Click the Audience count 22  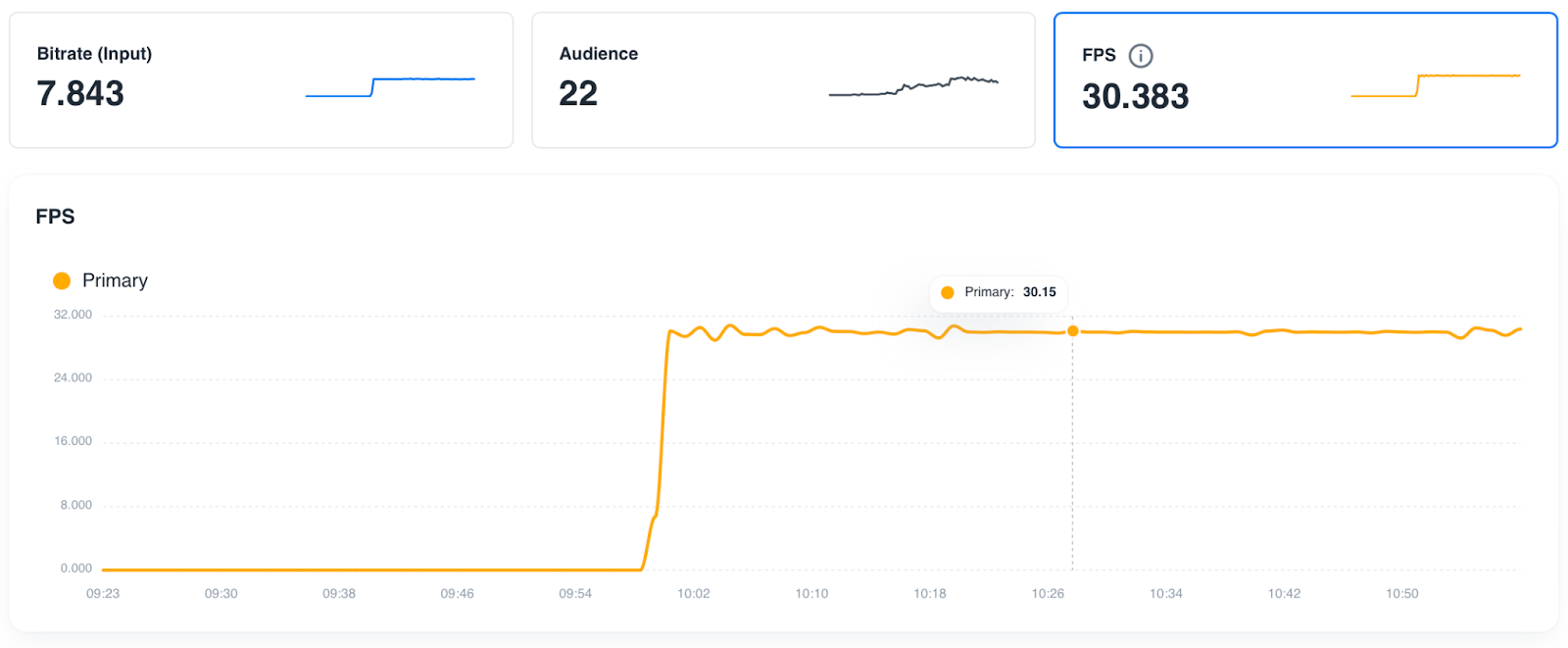click(x=578, y=94)
